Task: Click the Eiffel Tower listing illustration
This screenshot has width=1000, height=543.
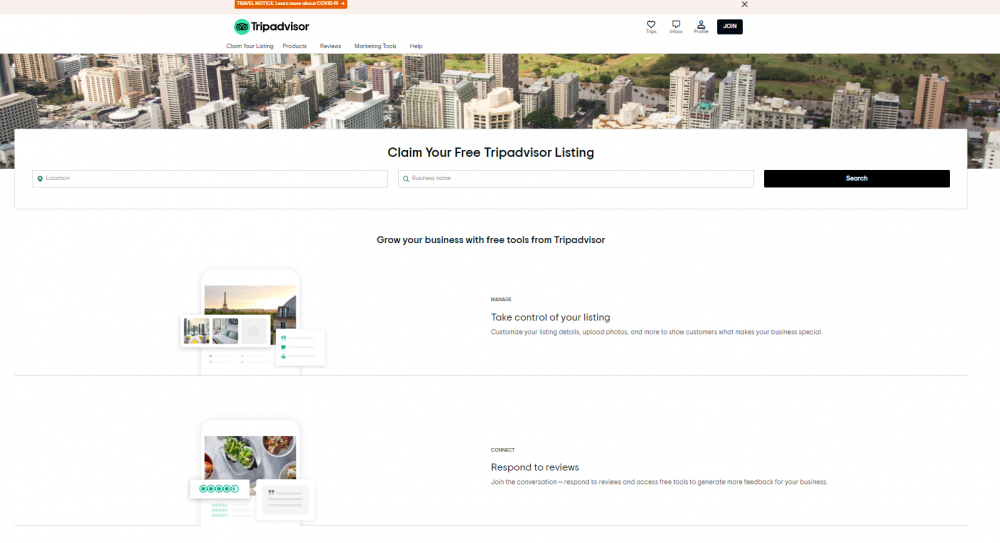Action: 253,322
